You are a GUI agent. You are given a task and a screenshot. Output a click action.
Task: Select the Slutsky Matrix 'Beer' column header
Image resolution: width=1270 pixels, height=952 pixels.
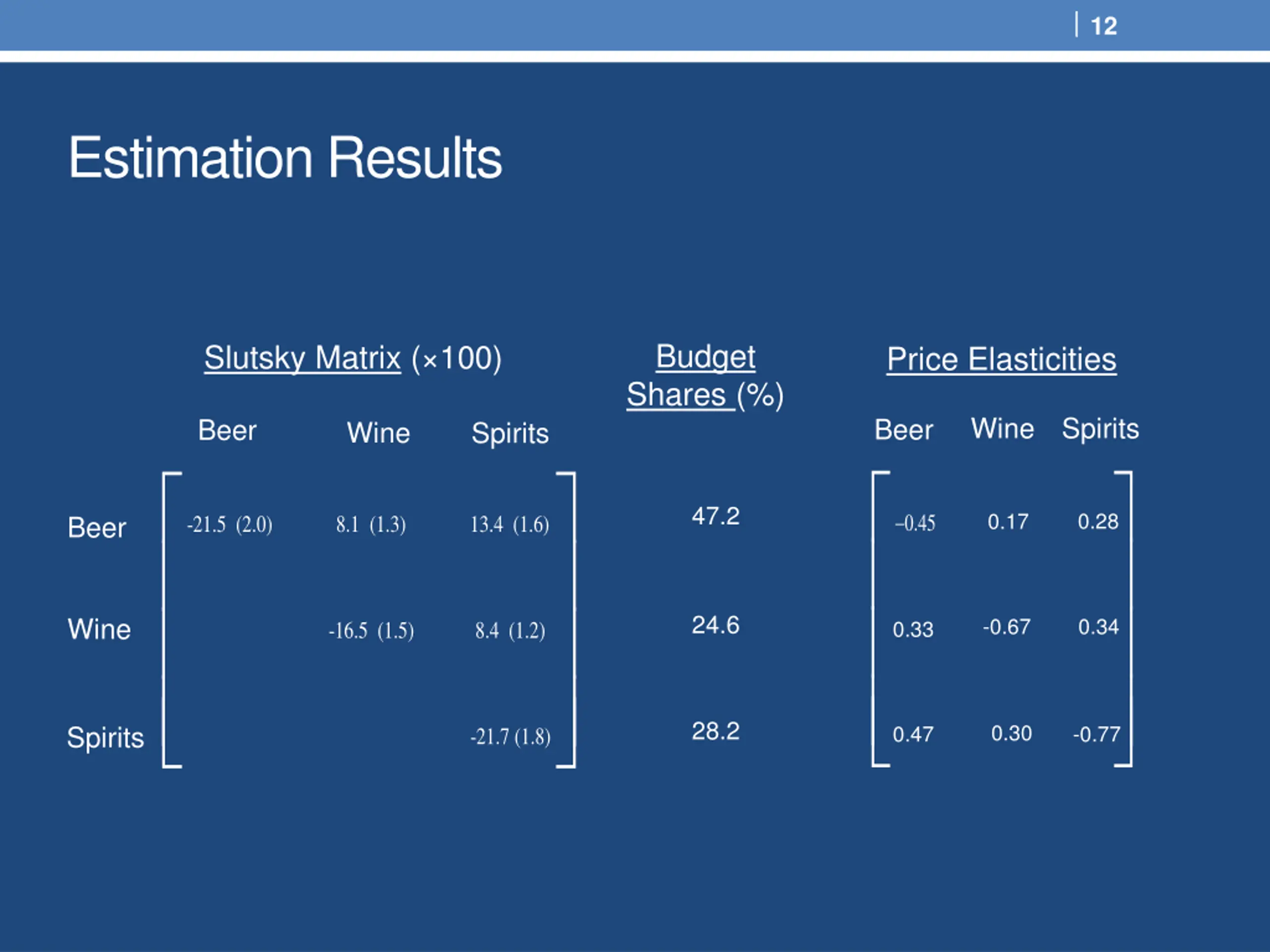[227, 430]
